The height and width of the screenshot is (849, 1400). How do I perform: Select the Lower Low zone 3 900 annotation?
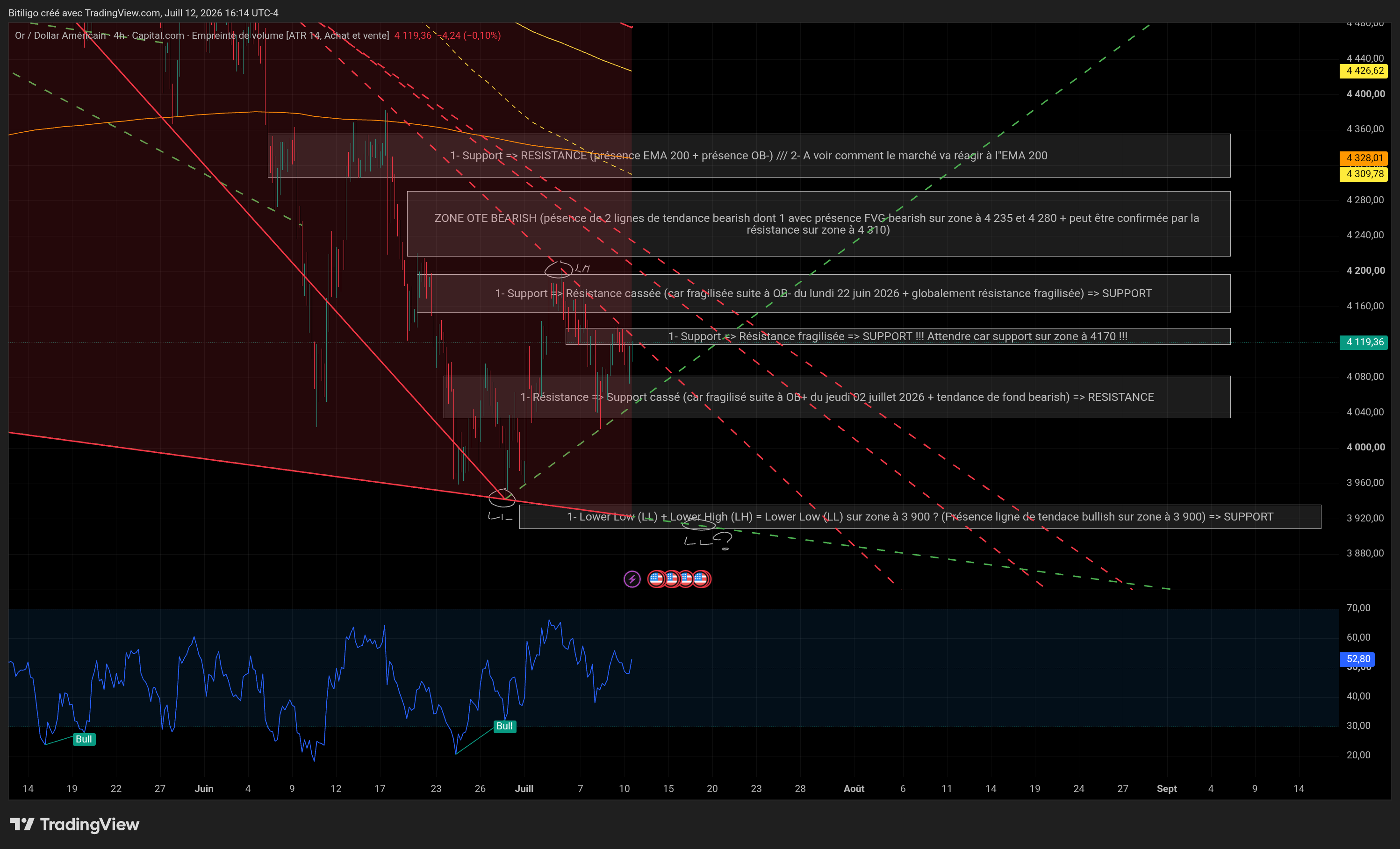coord(920,517)
